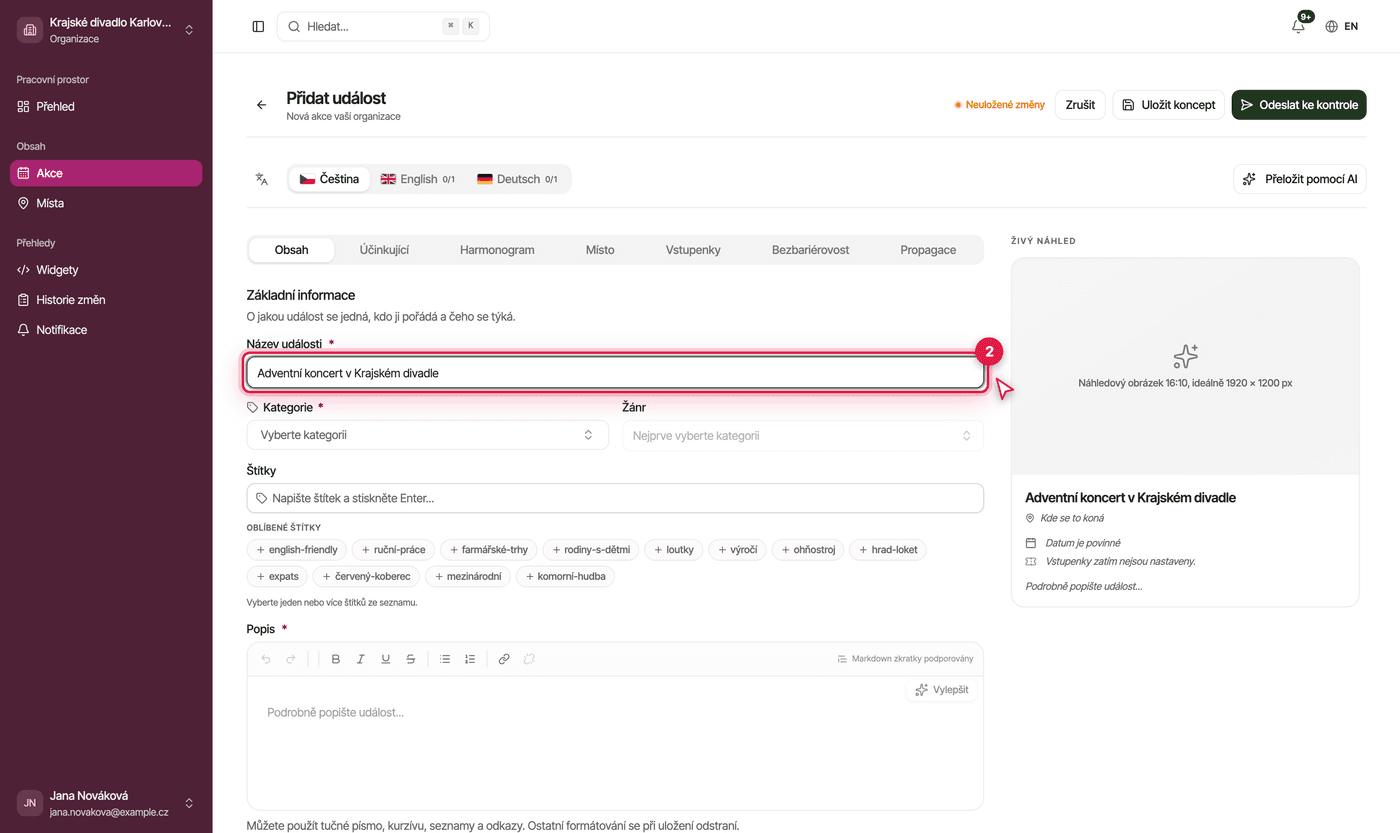
Task: Click the Vylepšit AI button
Action: tap(942, 690)
